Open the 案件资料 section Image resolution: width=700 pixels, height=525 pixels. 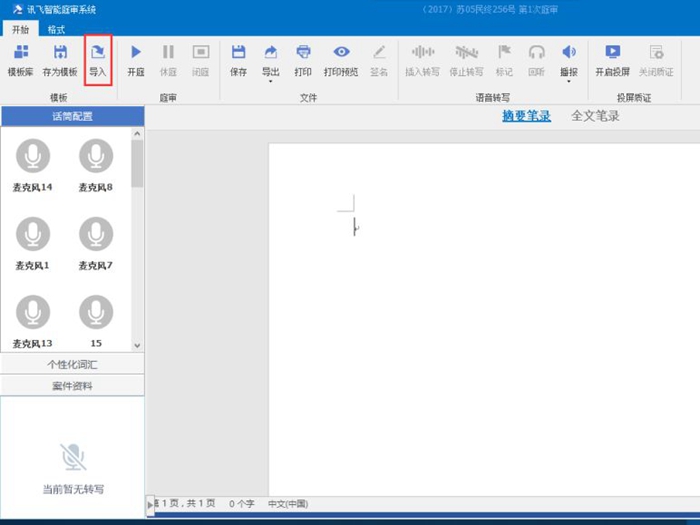coord(72,385)
